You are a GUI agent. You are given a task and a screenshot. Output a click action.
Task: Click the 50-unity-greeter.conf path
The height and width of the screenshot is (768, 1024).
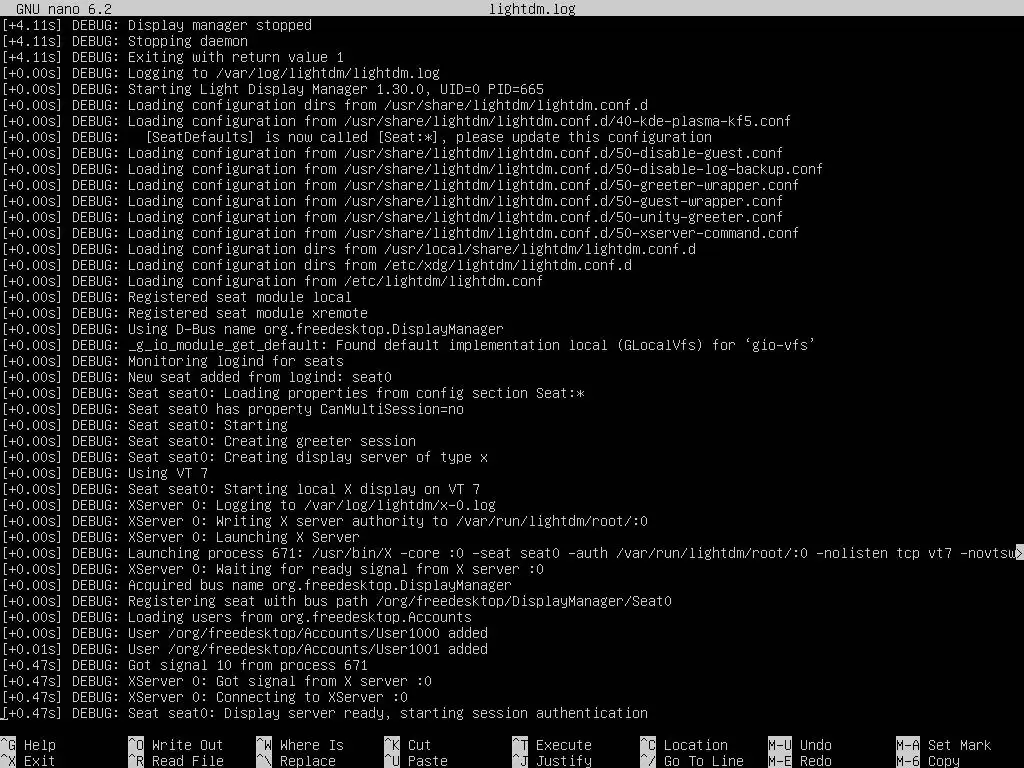point(564,217)
